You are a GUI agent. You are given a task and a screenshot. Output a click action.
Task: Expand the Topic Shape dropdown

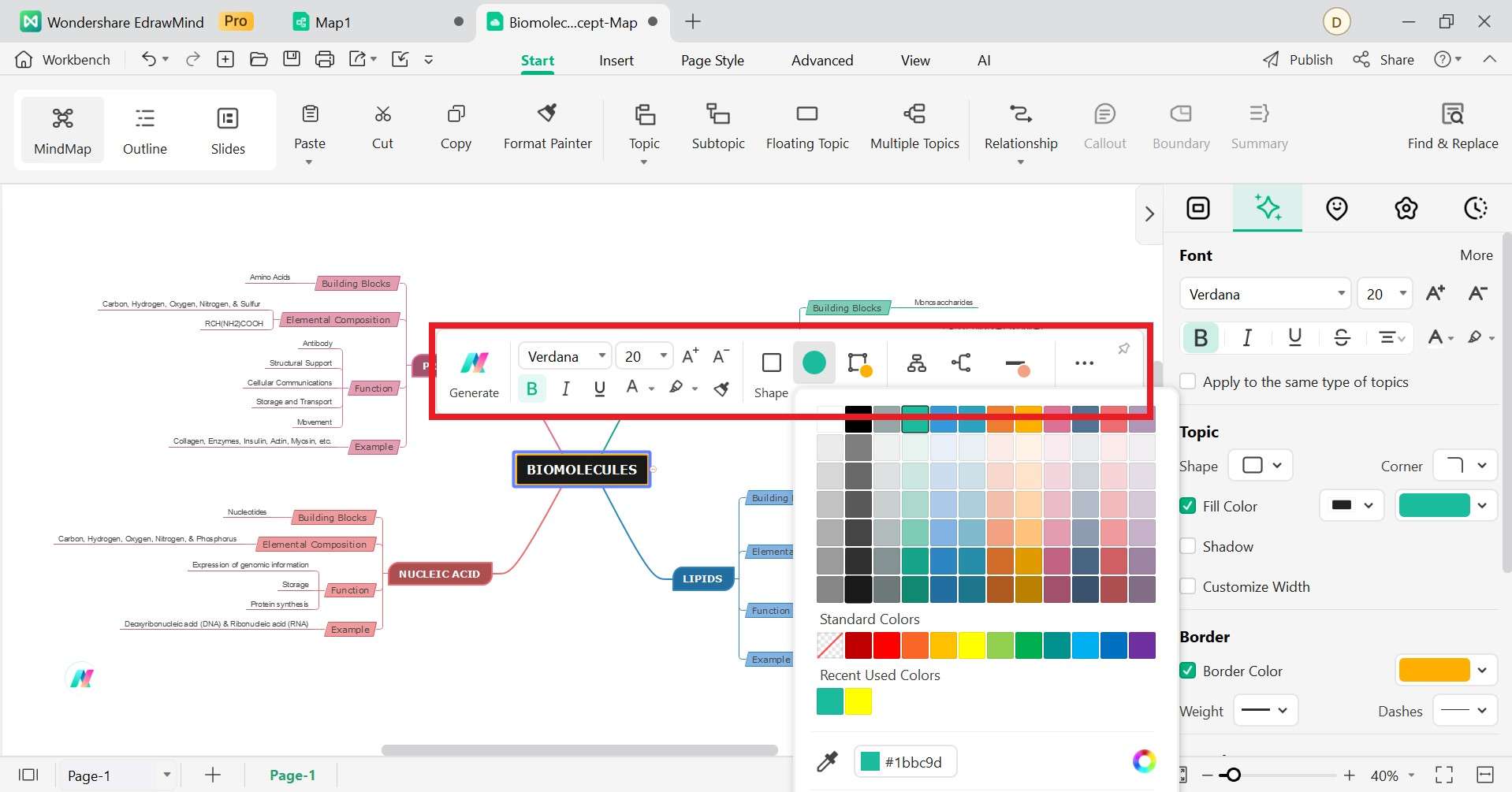point(1261,465)
